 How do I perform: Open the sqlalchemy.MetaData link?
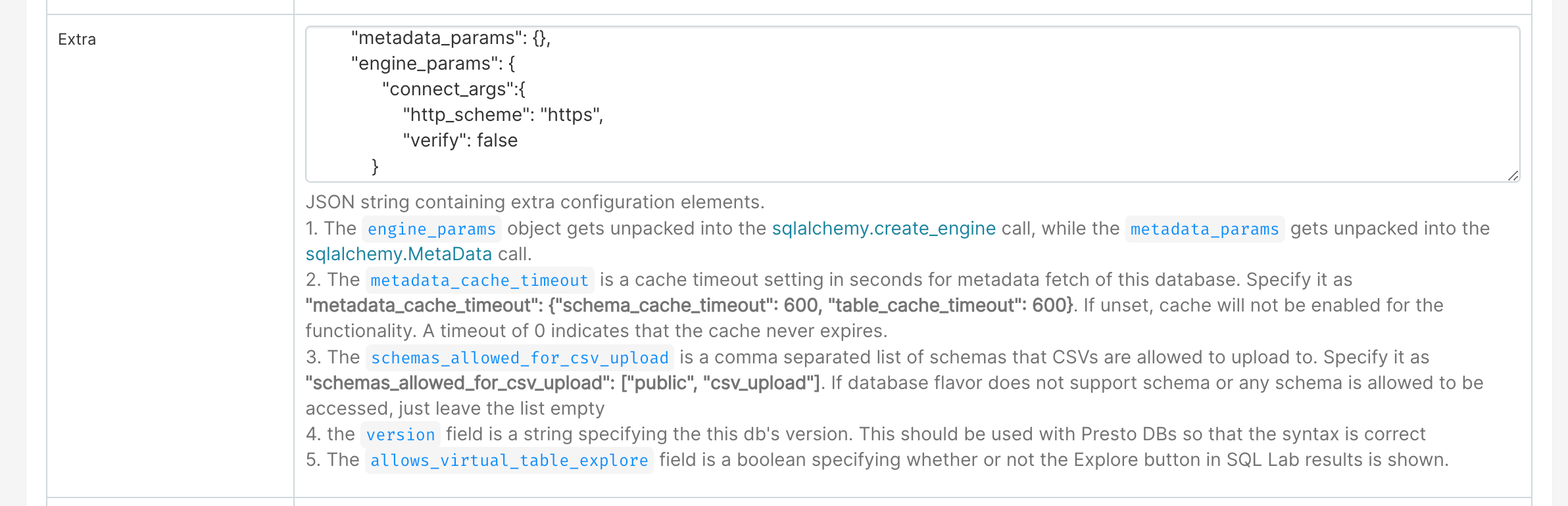pos(399,254)
